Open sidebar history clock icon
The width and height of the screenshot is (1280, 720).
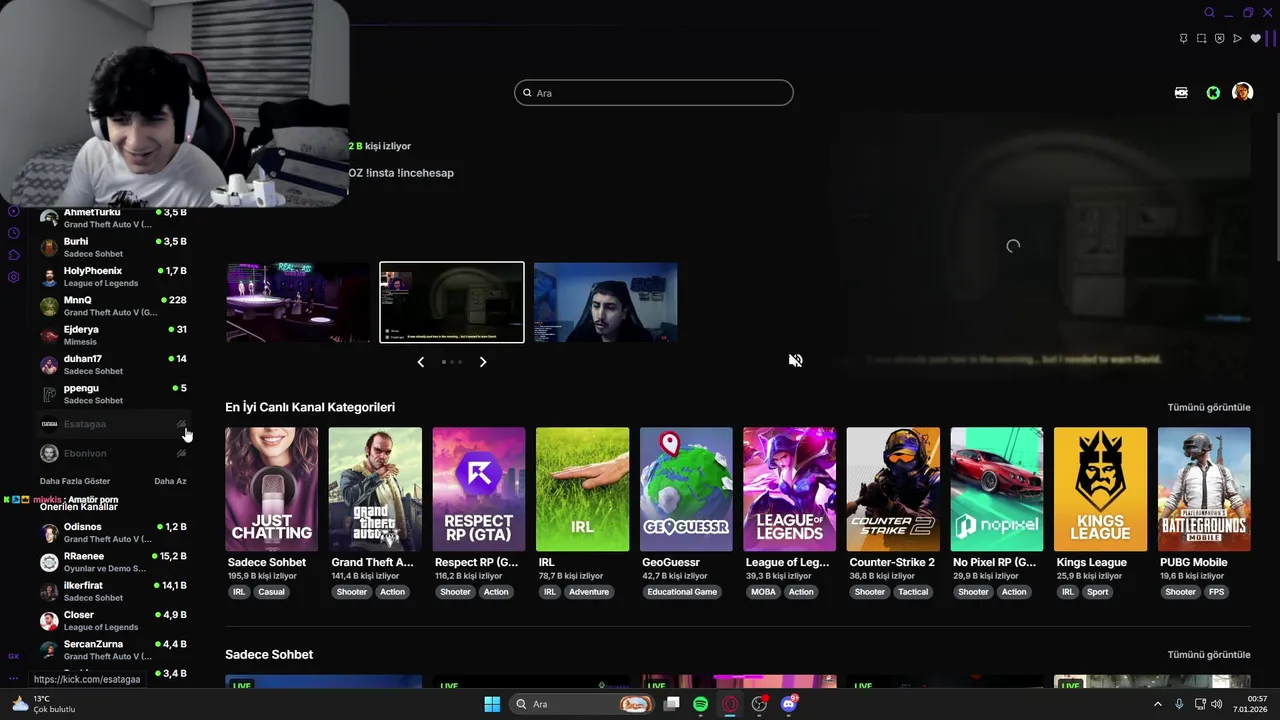pos(14,233)
